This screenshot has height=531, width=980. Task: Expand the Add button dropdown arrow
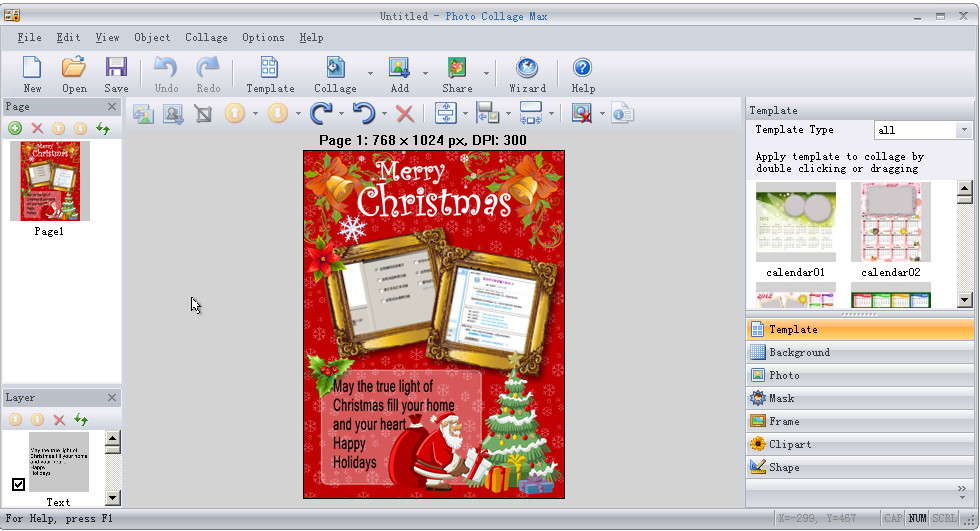pos(425,74)
